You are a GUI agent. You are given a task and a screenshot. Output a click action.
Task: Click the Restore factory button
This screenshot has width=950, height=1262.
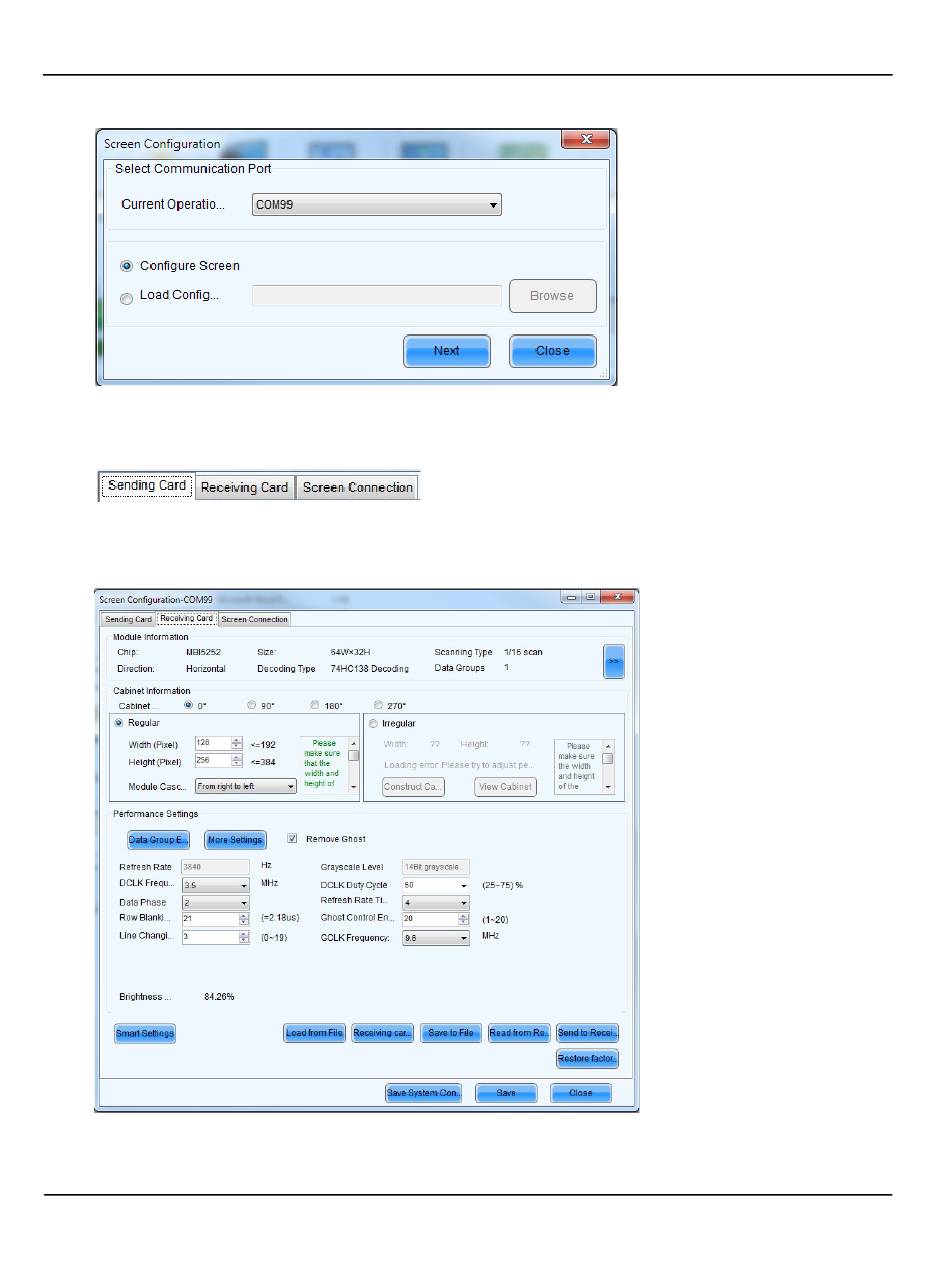pos(587,1058)
